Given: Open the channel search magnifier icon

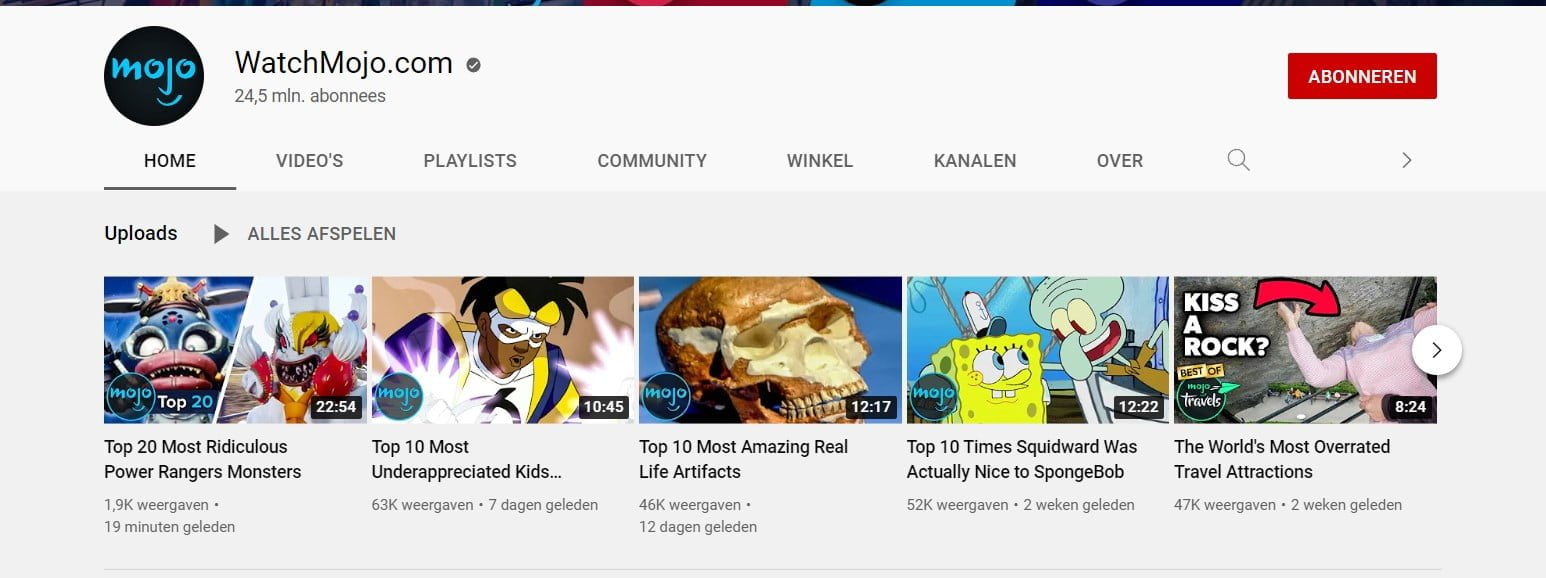Looking at the screenshot, I should pyautogui.click(x=1238, y=160).
